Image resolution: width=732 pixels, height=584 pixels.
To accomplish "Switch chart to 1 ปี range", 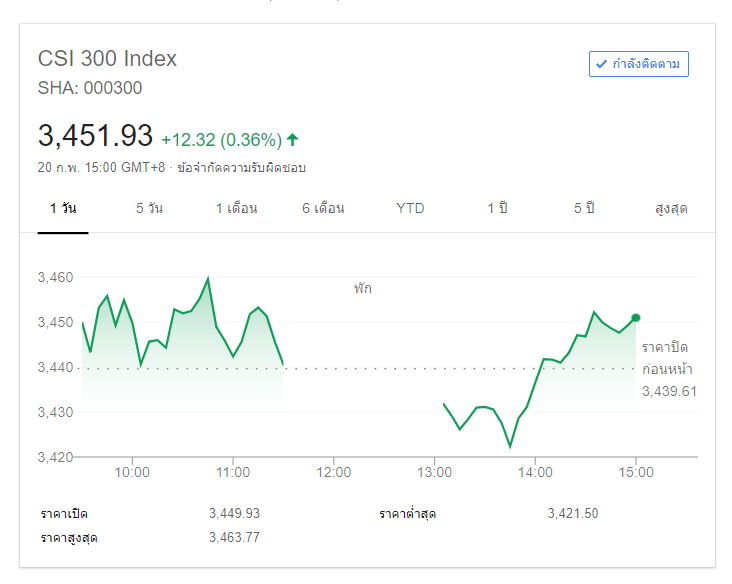I will (x=498, y=208).
